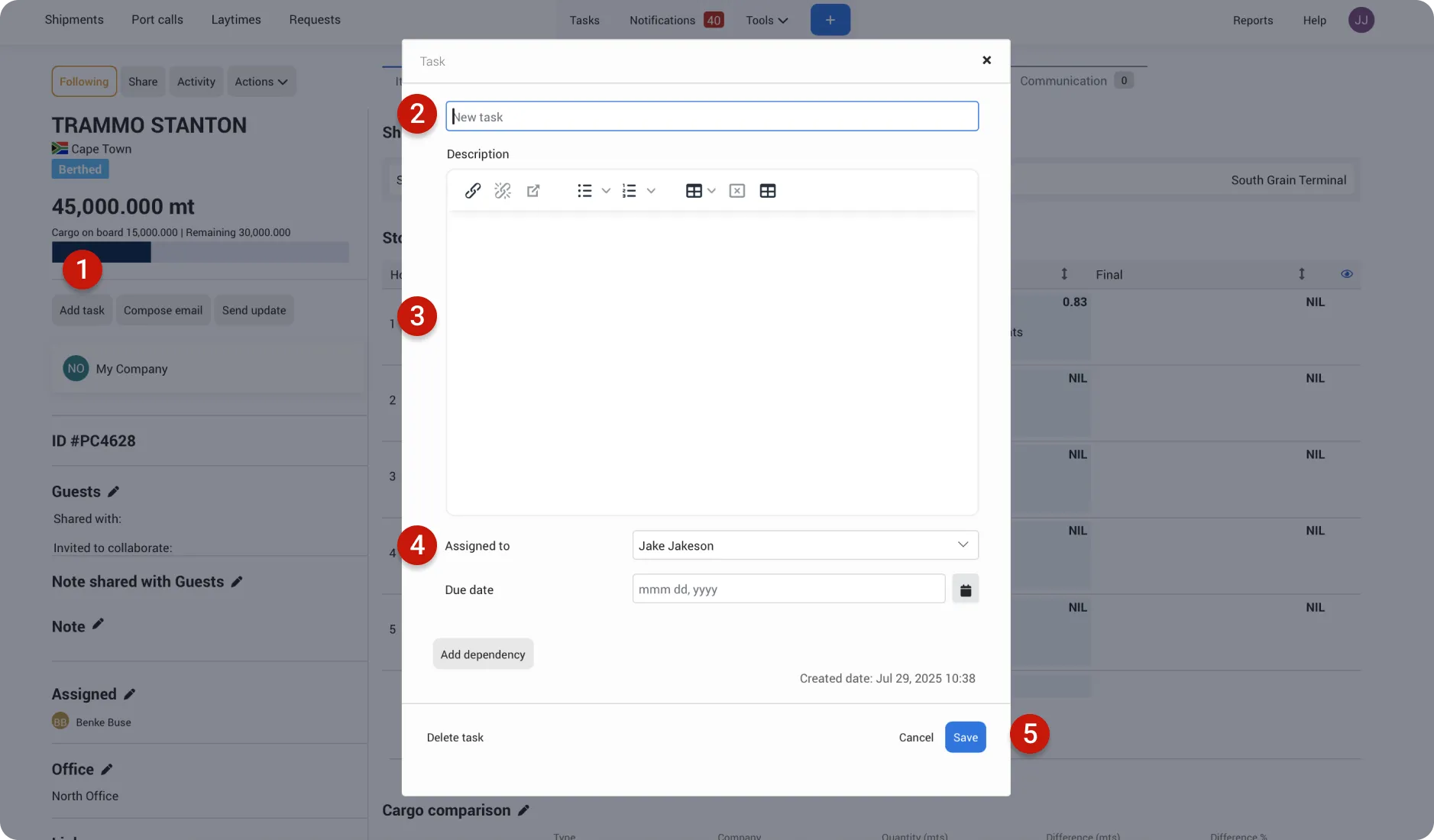
Task: Click Compose email button
Action: coord(163,311)
